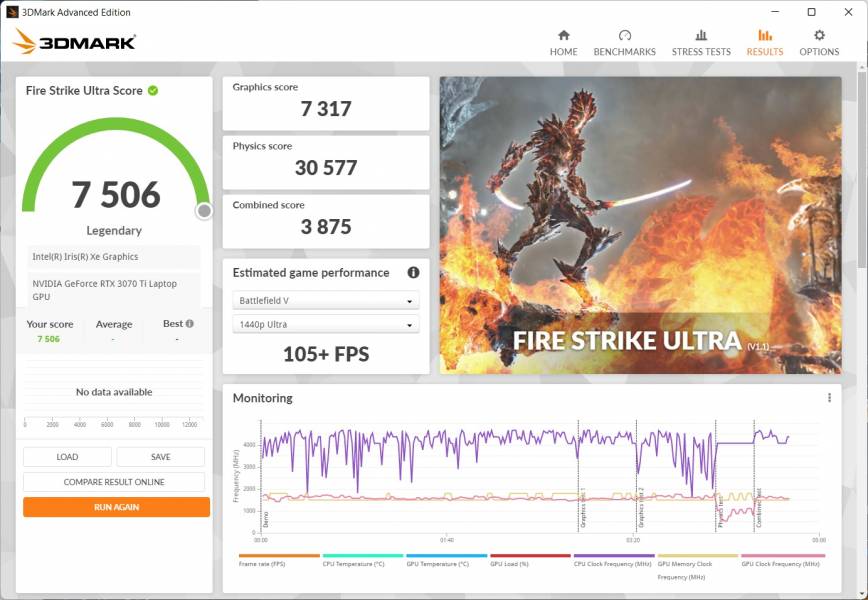Click the green Your score value 7 506
This screenshot has height=600, width=868.
click(48, 339)
